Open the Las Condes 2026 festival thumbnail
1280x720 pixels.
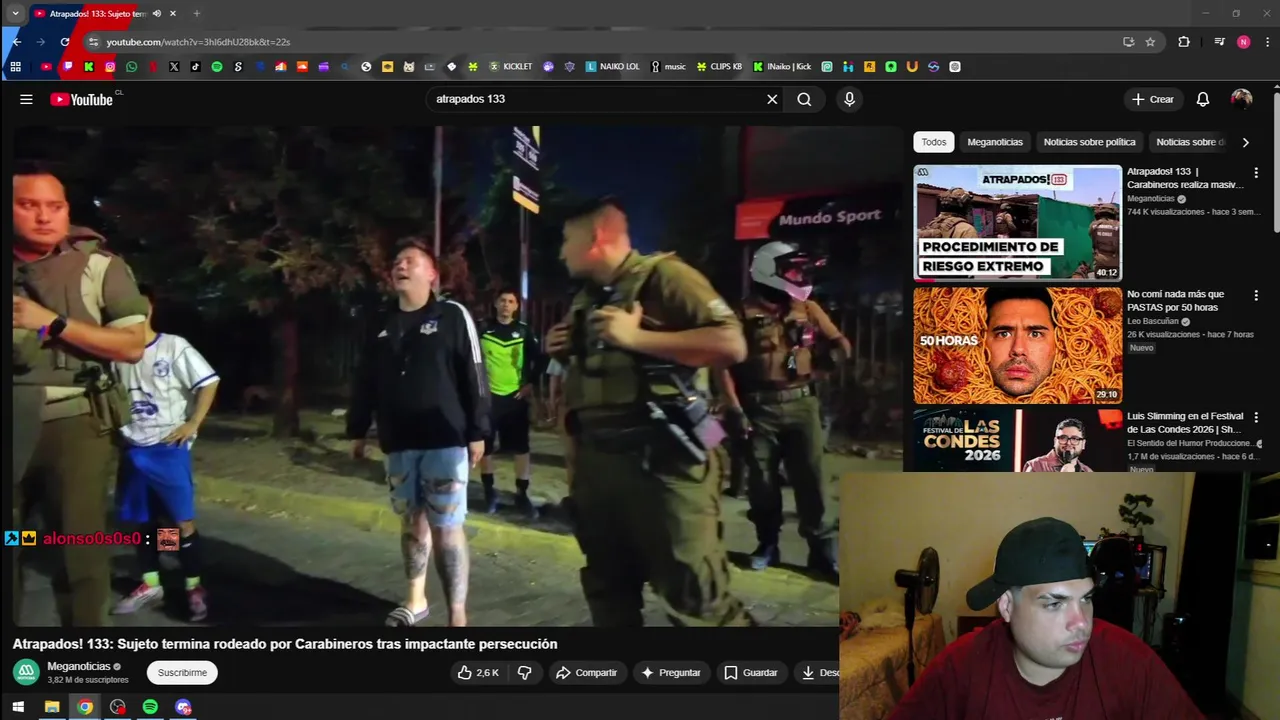click(1017, 439)
